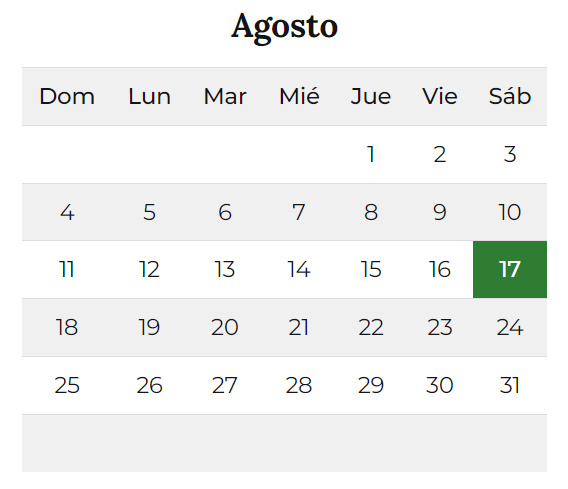Image resolution: width=568 pixels, height=489 pixels.
Task: Click the Agosto month title
Action: click(x=284, y=28)
